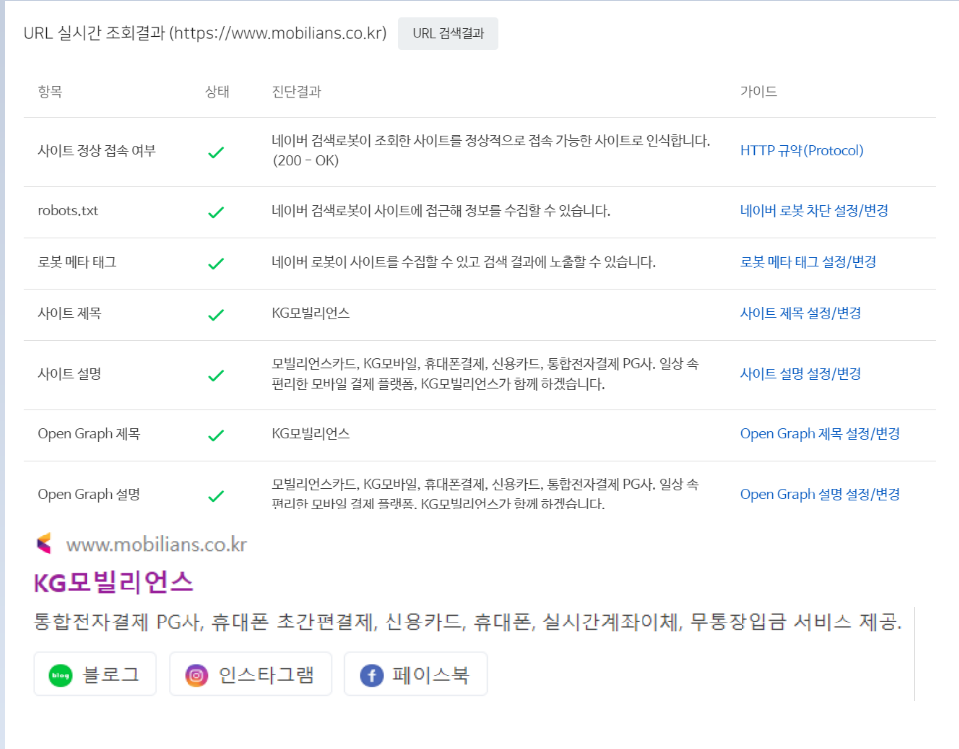Open 사이트 제목 설정/변경 link

[x=801, y=314]
